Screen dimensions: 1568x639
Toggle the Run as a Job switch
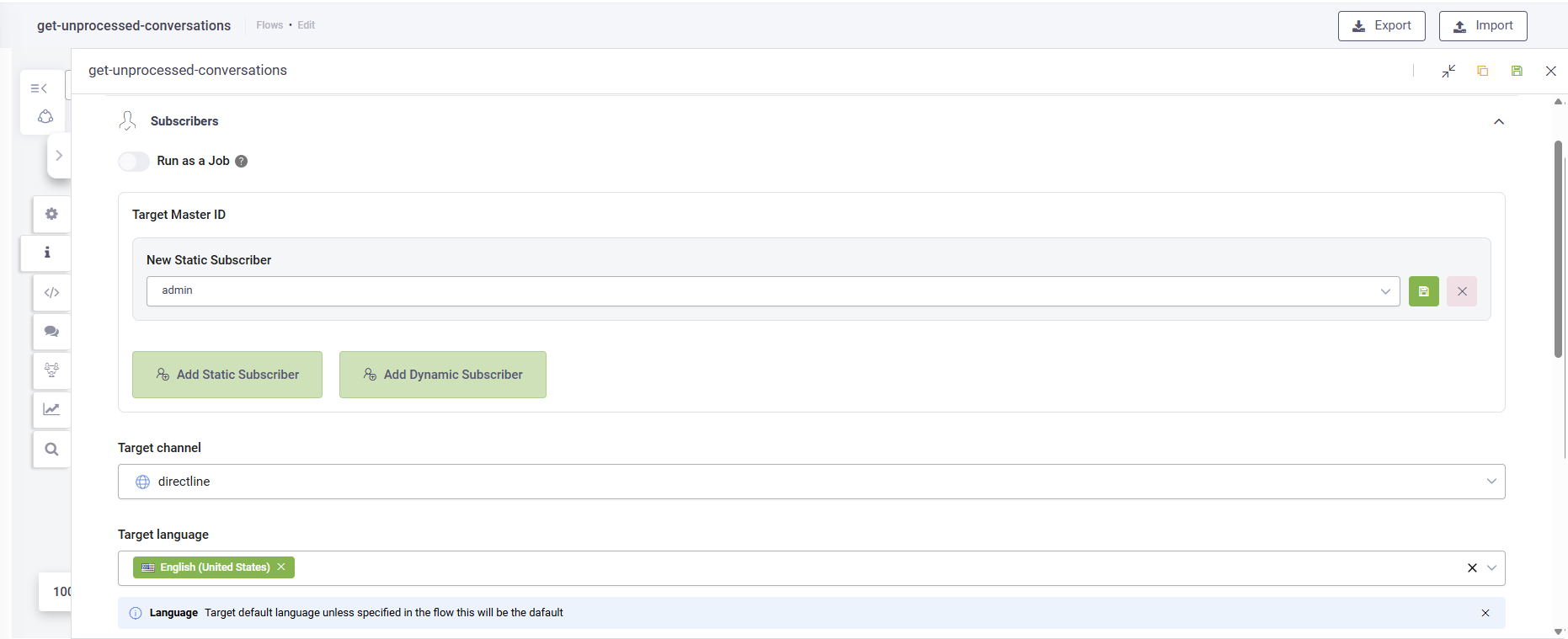click(134, 161)
